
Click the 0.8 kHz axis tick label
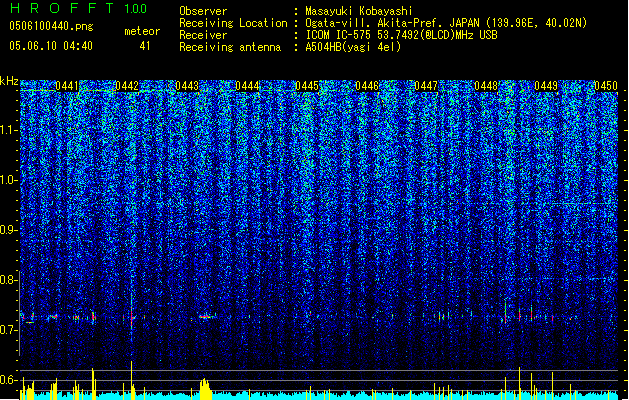9,280
